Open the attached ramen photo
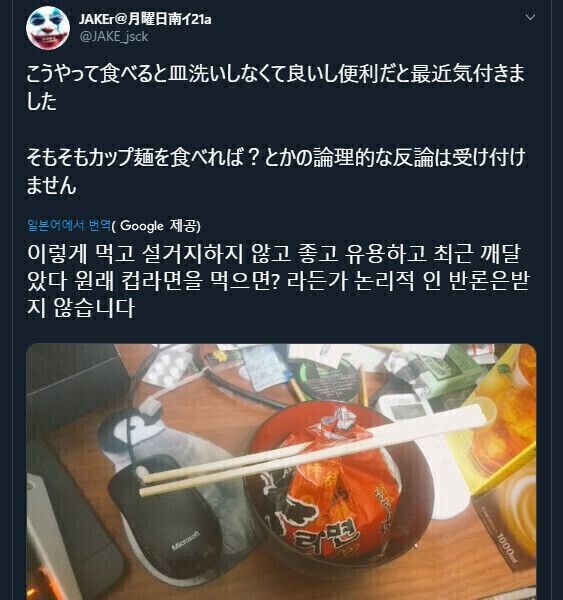This screenshot has width=563, height=600. point(281,472)
